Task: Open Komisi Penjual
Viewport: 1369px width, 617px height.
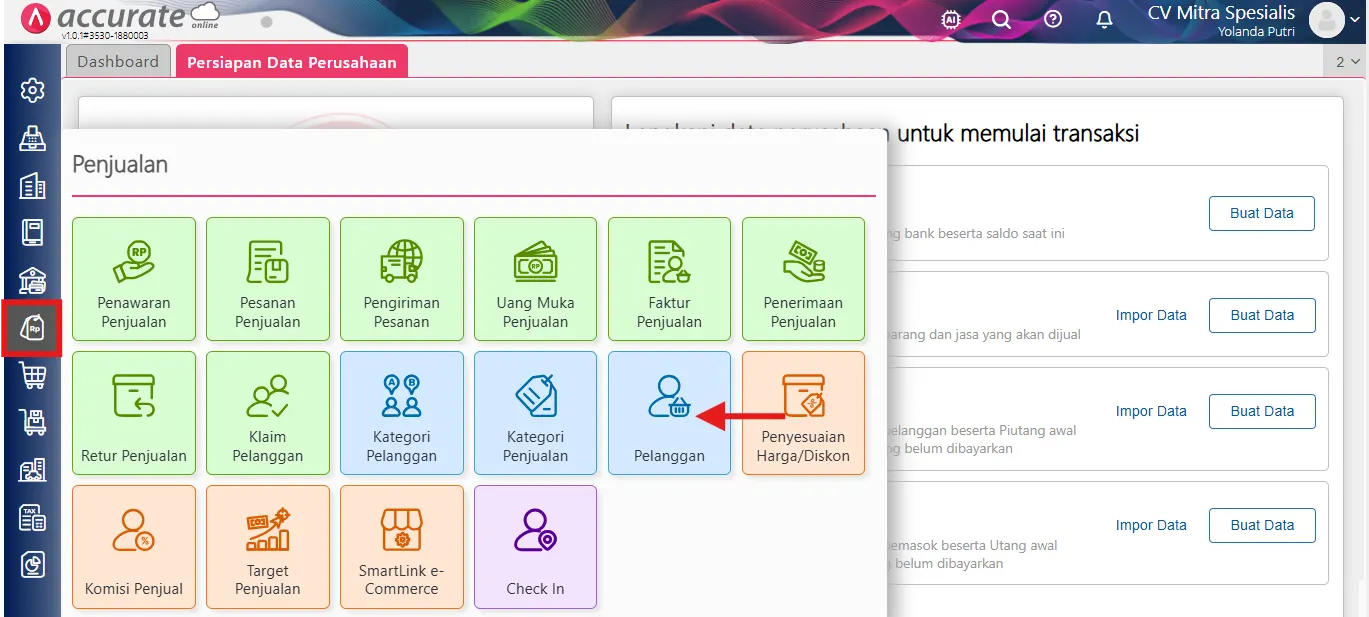Action: click(133, 547)
